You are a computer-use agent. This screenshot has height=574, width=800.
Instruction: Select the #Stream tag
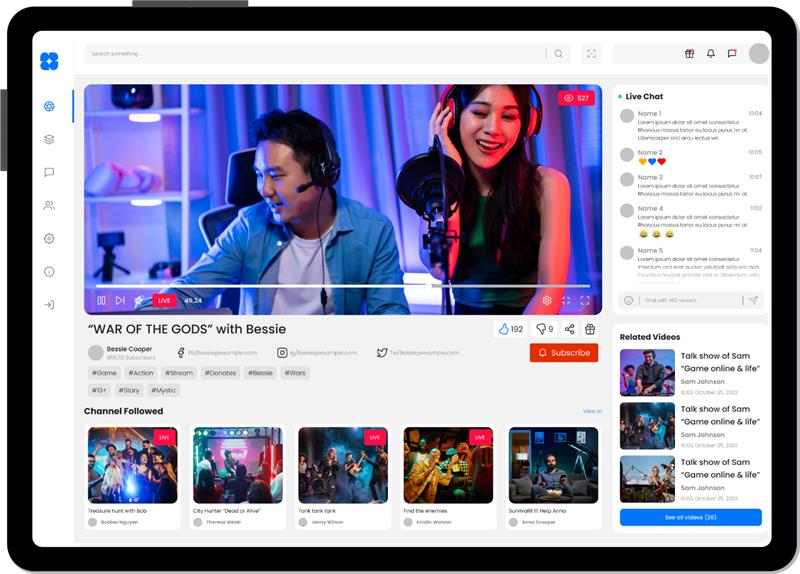coord(179,373)
